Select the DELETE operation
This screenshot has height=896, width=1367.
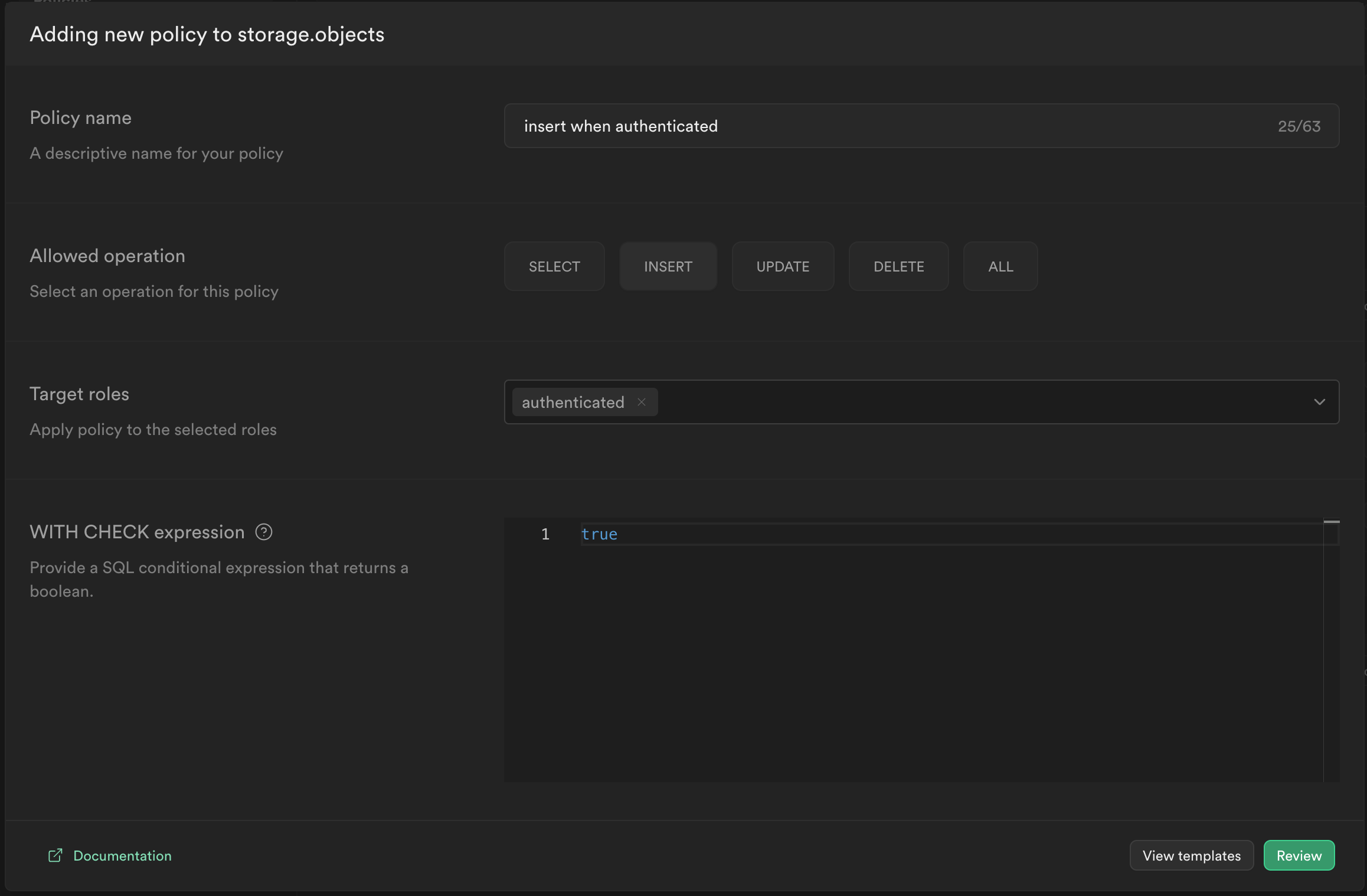[x=898, y=267]
